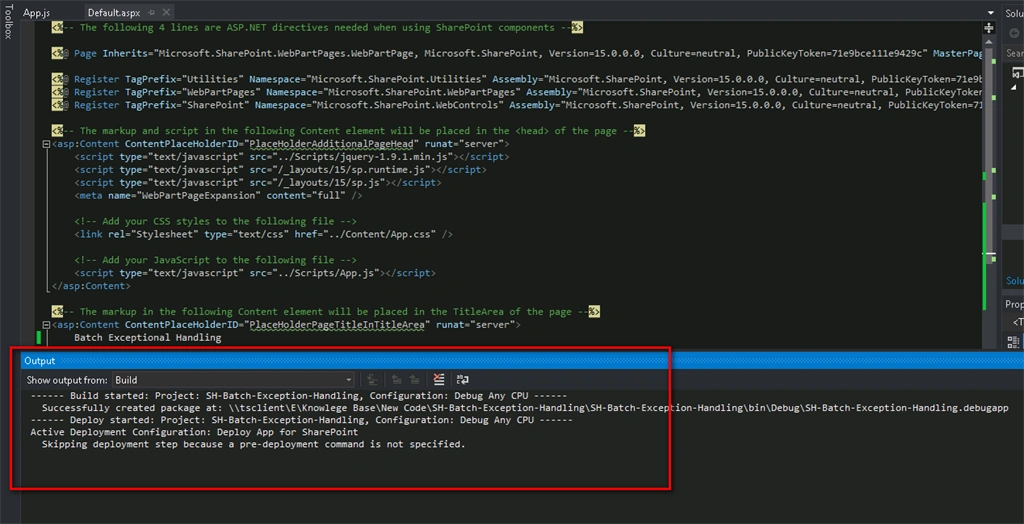1024x524 pixels.
Task: Click the 'Build started' output line
Action: [x=299, y=396]
